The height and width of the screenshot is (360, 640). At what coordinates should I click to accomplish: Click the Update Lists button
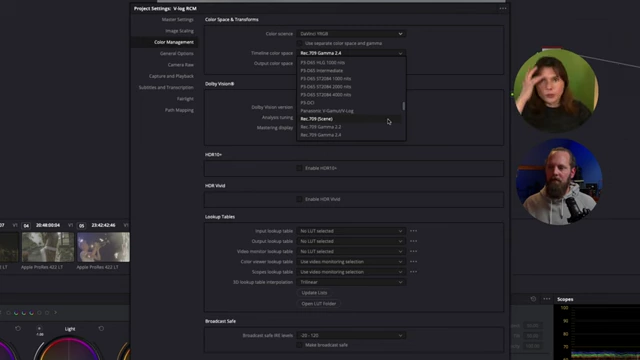pos(314,293)
